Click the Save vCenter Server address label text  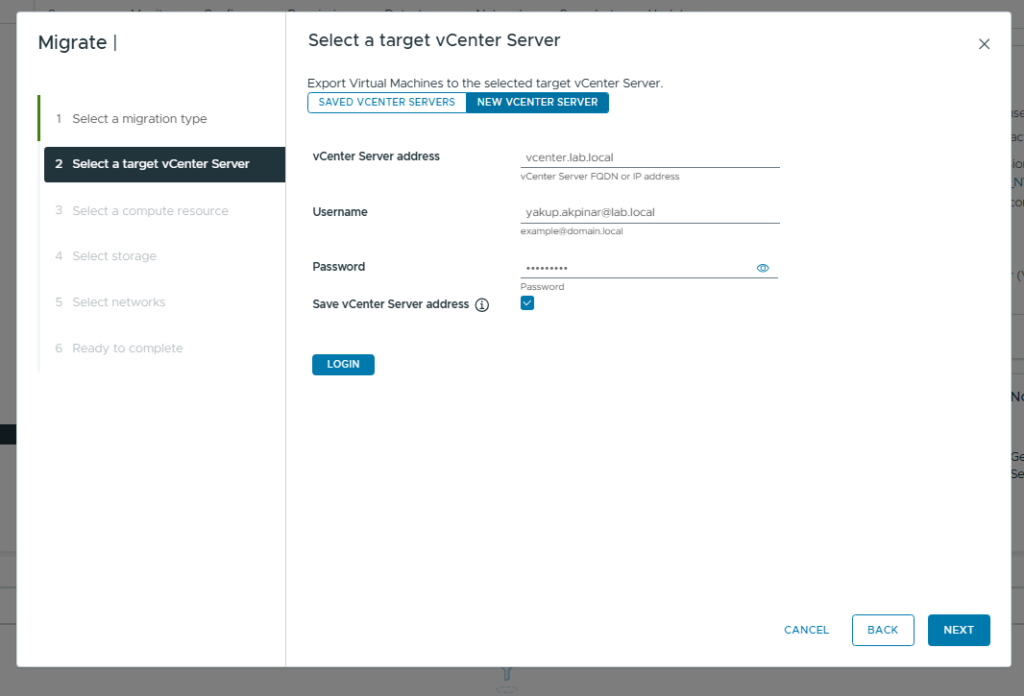click(390, 304)
